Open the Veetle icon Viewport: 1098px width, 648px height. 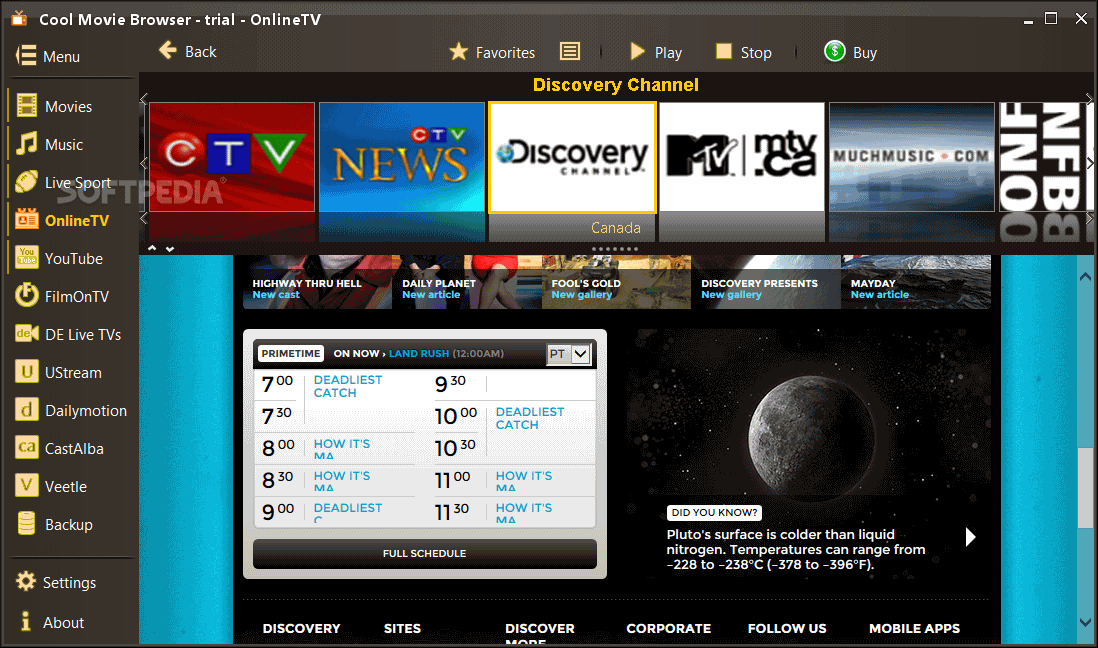(27, 485)
